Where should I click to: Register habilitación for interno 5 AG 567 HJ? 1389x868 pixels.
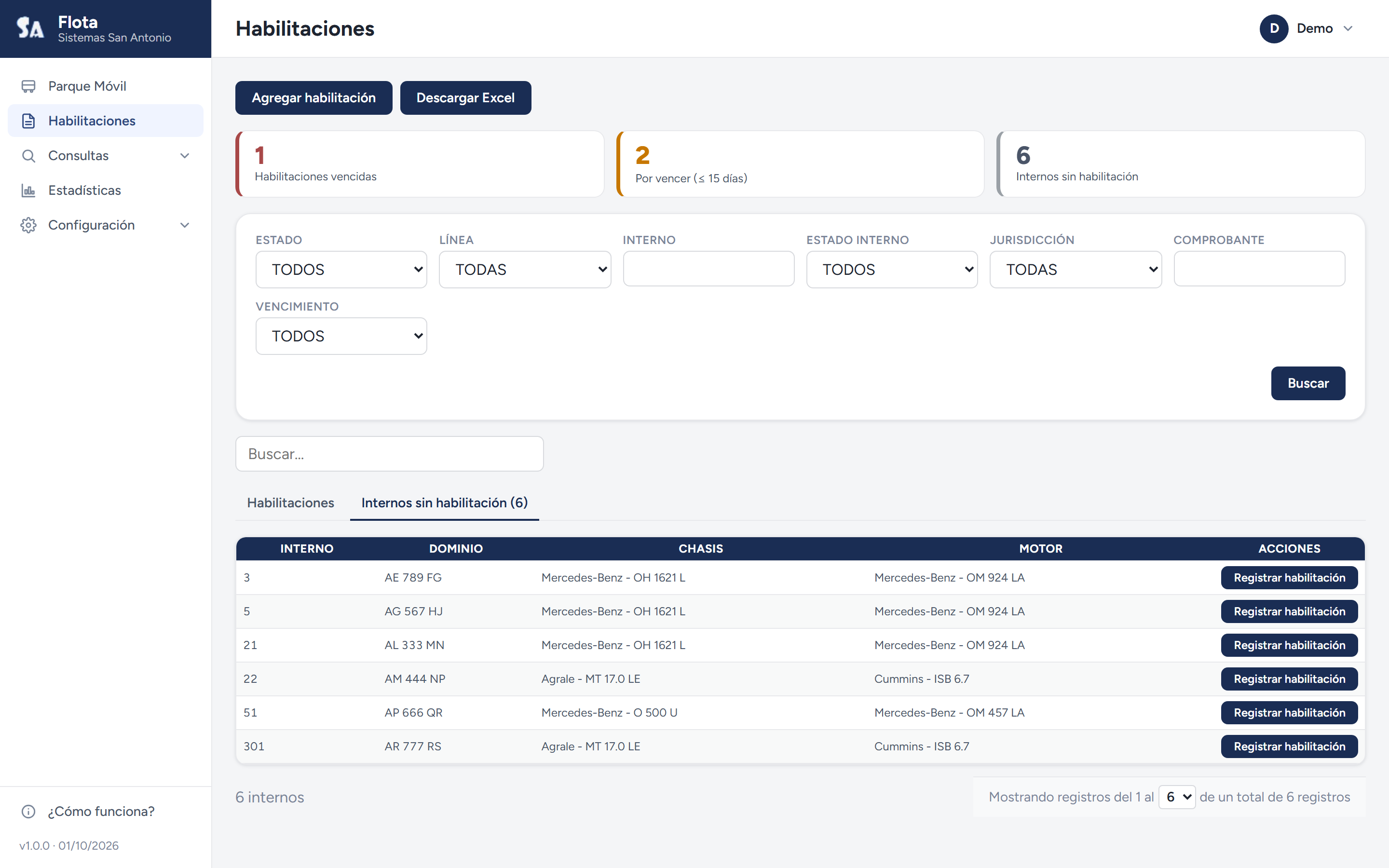pyautogui.click(x=1289, y=611)
